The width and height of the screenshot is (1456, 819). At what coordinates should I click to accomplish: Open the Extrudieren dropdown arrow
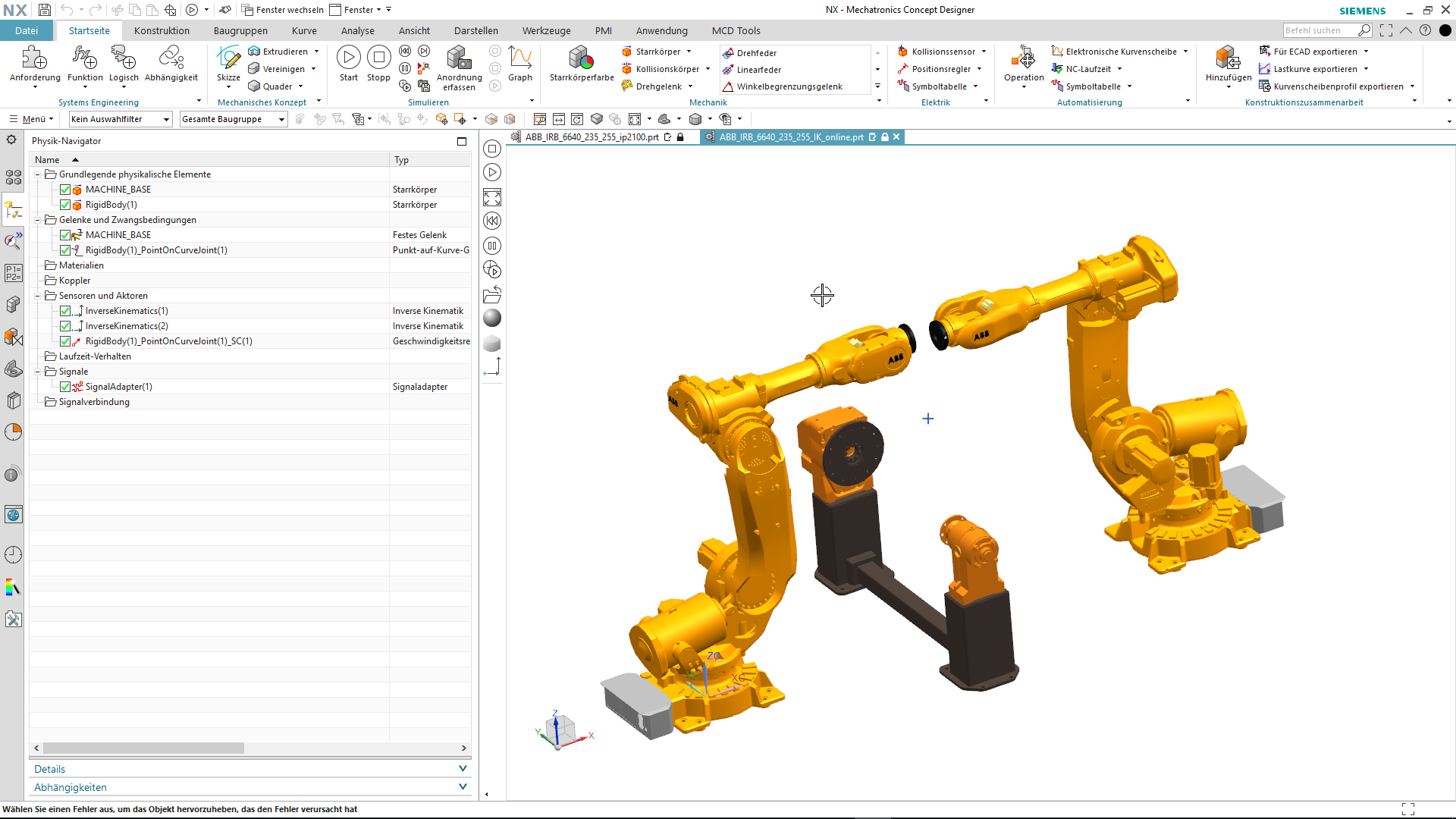click(x=316, y=52)
